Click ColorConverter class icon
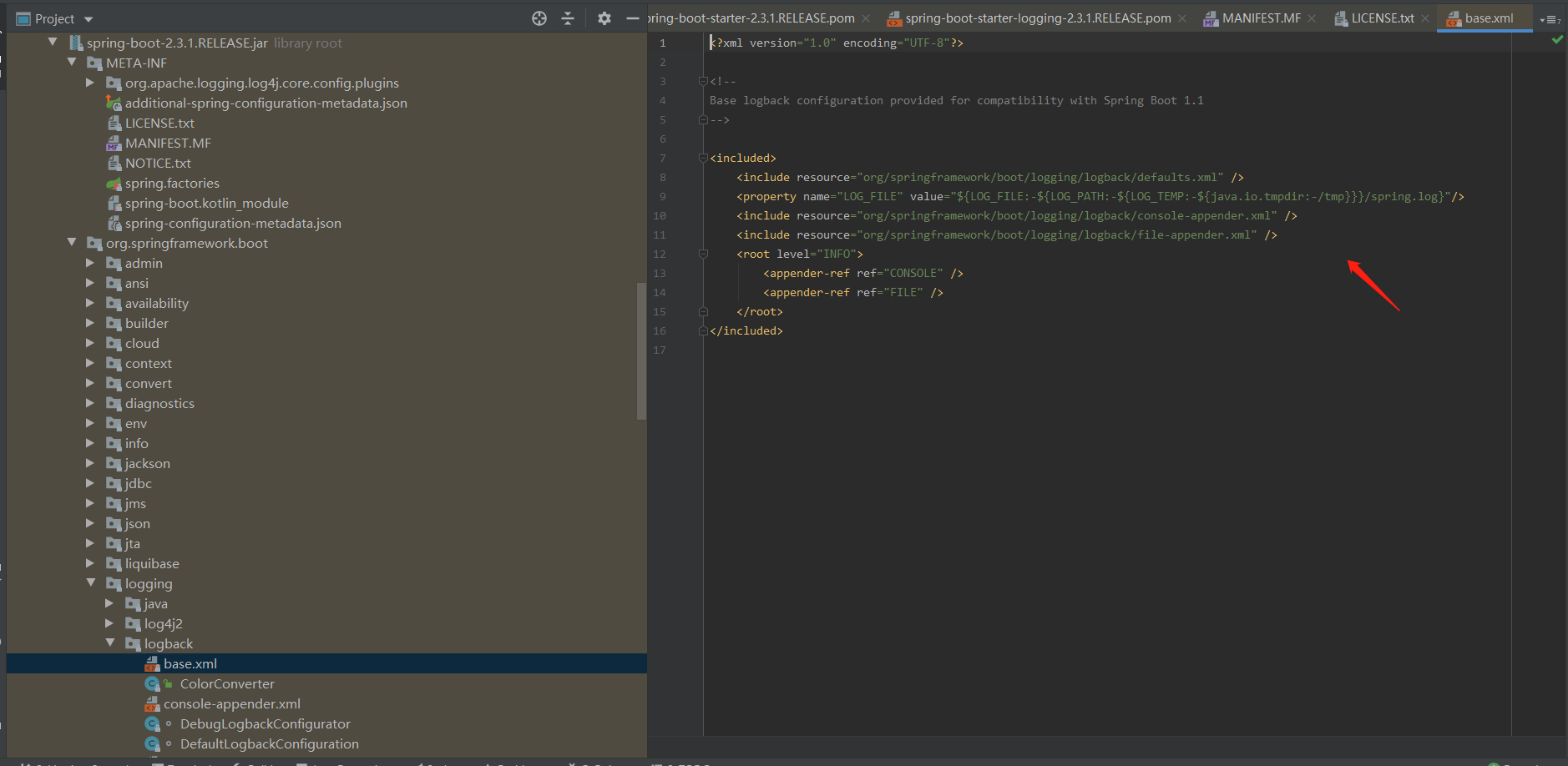This screenshot has width=1568, height=766. 152,683
